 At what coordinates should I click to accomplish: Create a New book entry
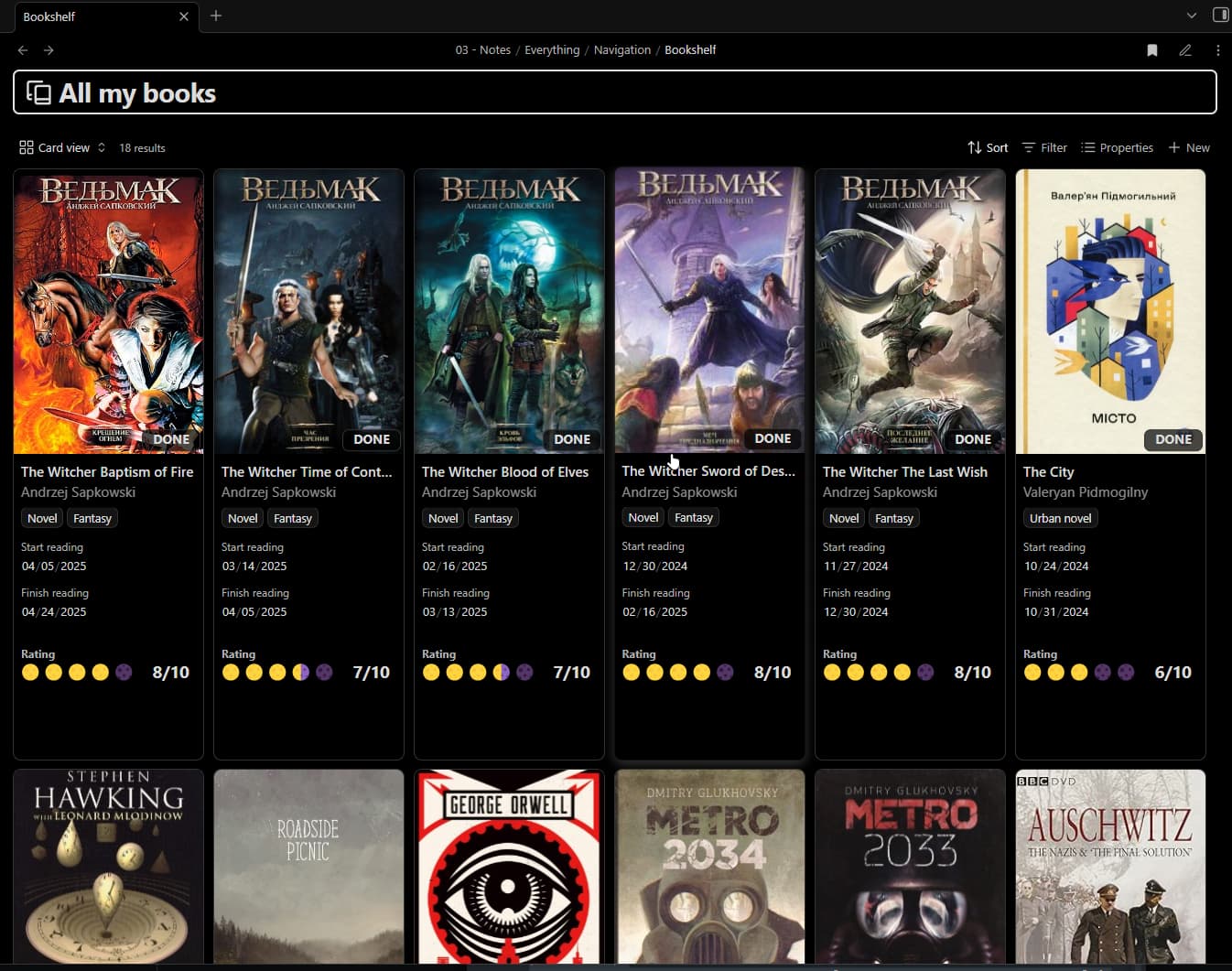(1189, 147)
